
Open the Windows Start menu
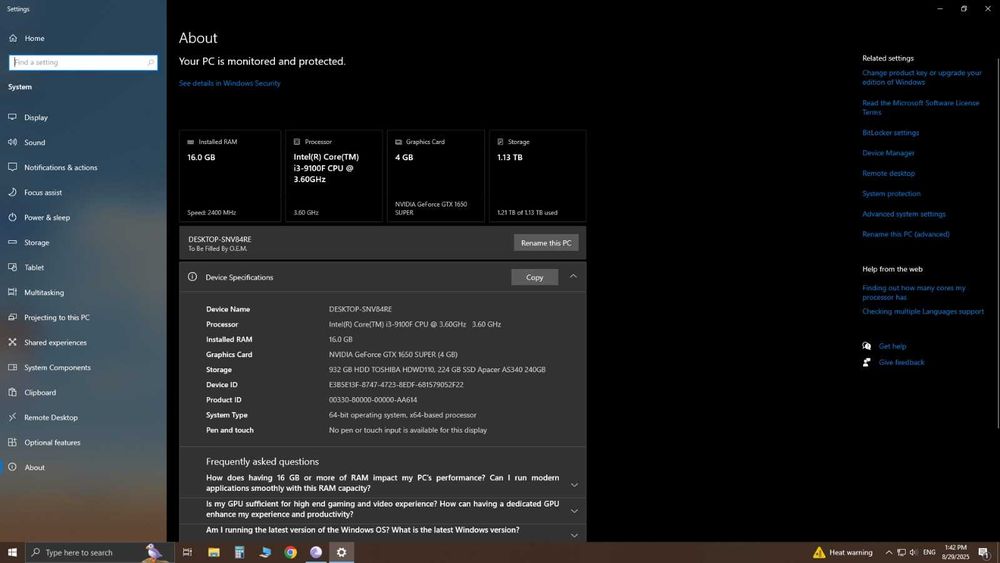coord(12,552)
